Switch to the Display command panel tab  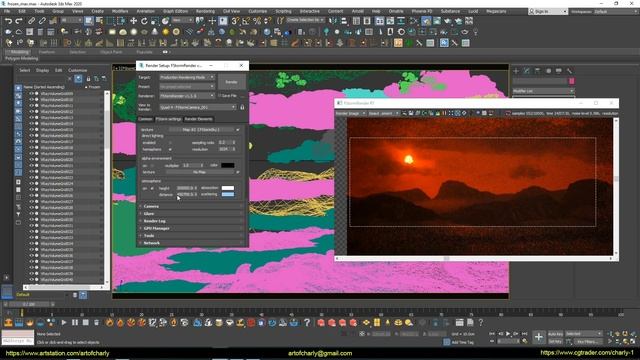[x=559, y=71]
